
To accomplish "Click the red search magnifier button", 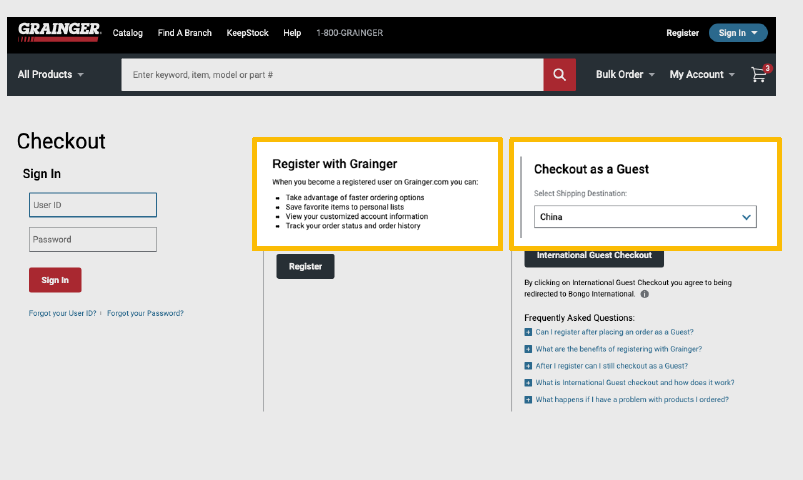I will (x=559, y=75).
